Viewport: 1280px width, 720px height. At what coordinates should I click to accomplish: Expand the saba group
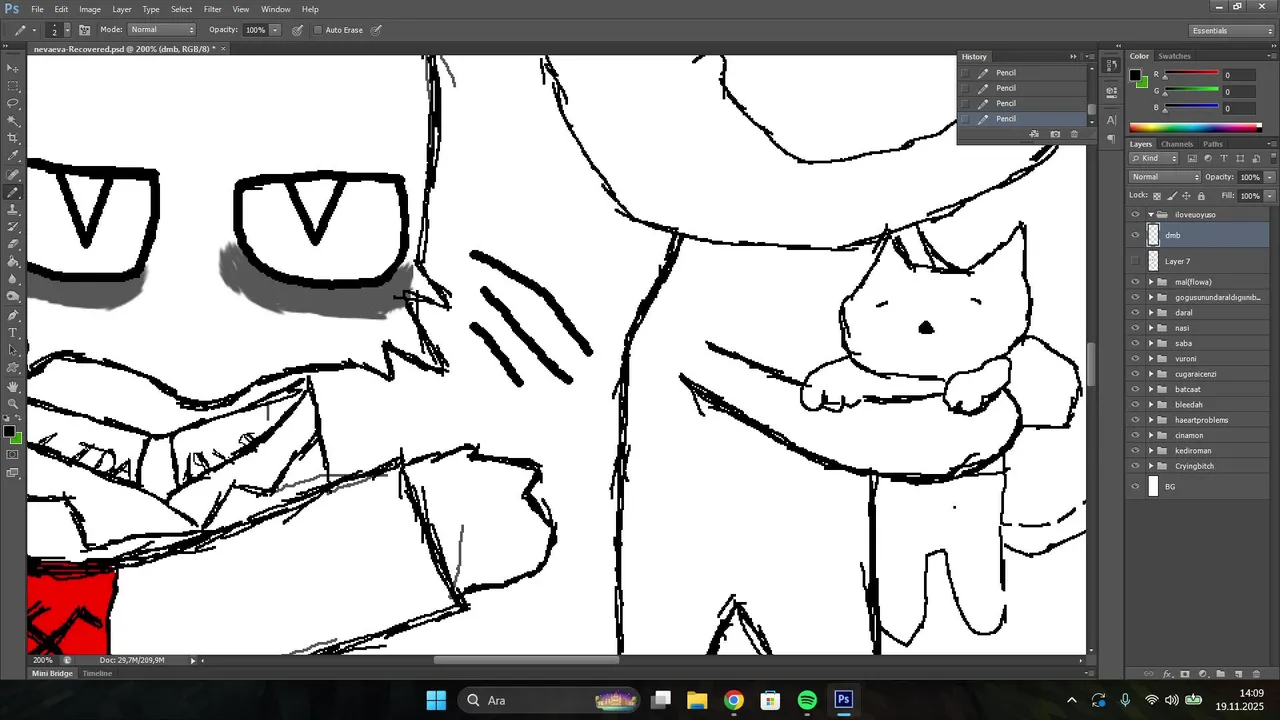(1151, 343)
